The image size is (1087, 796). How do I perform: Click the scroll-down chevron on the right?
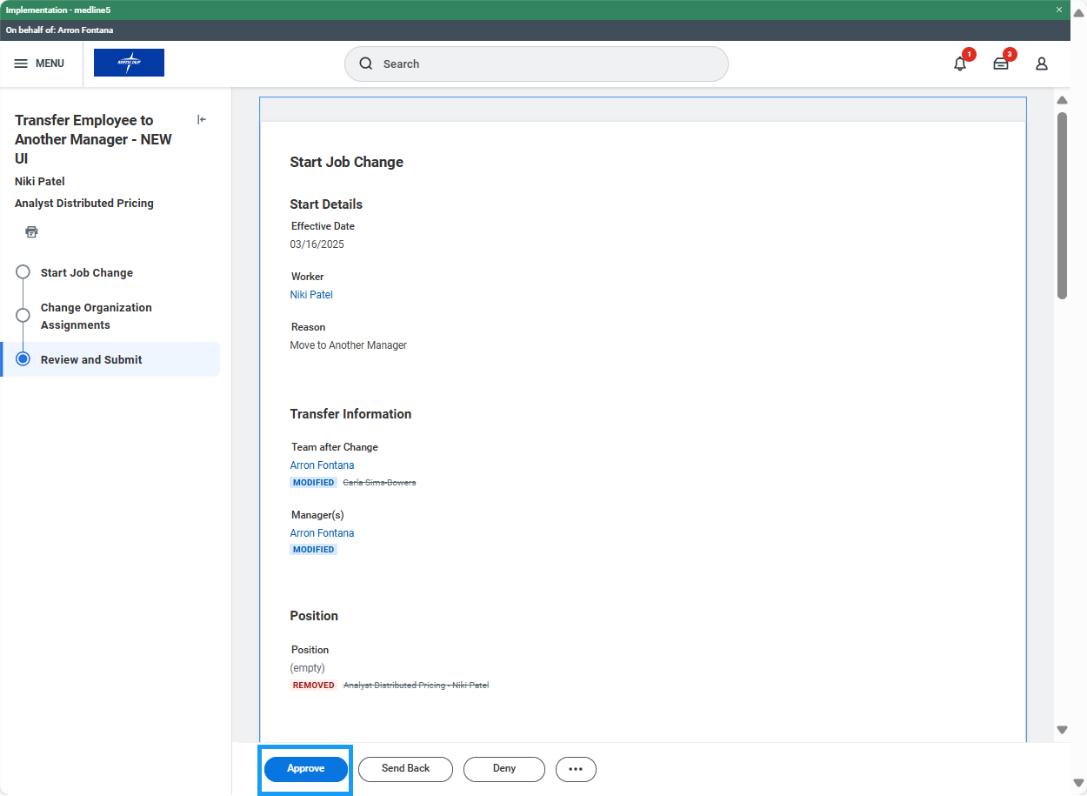point(1062,729)
